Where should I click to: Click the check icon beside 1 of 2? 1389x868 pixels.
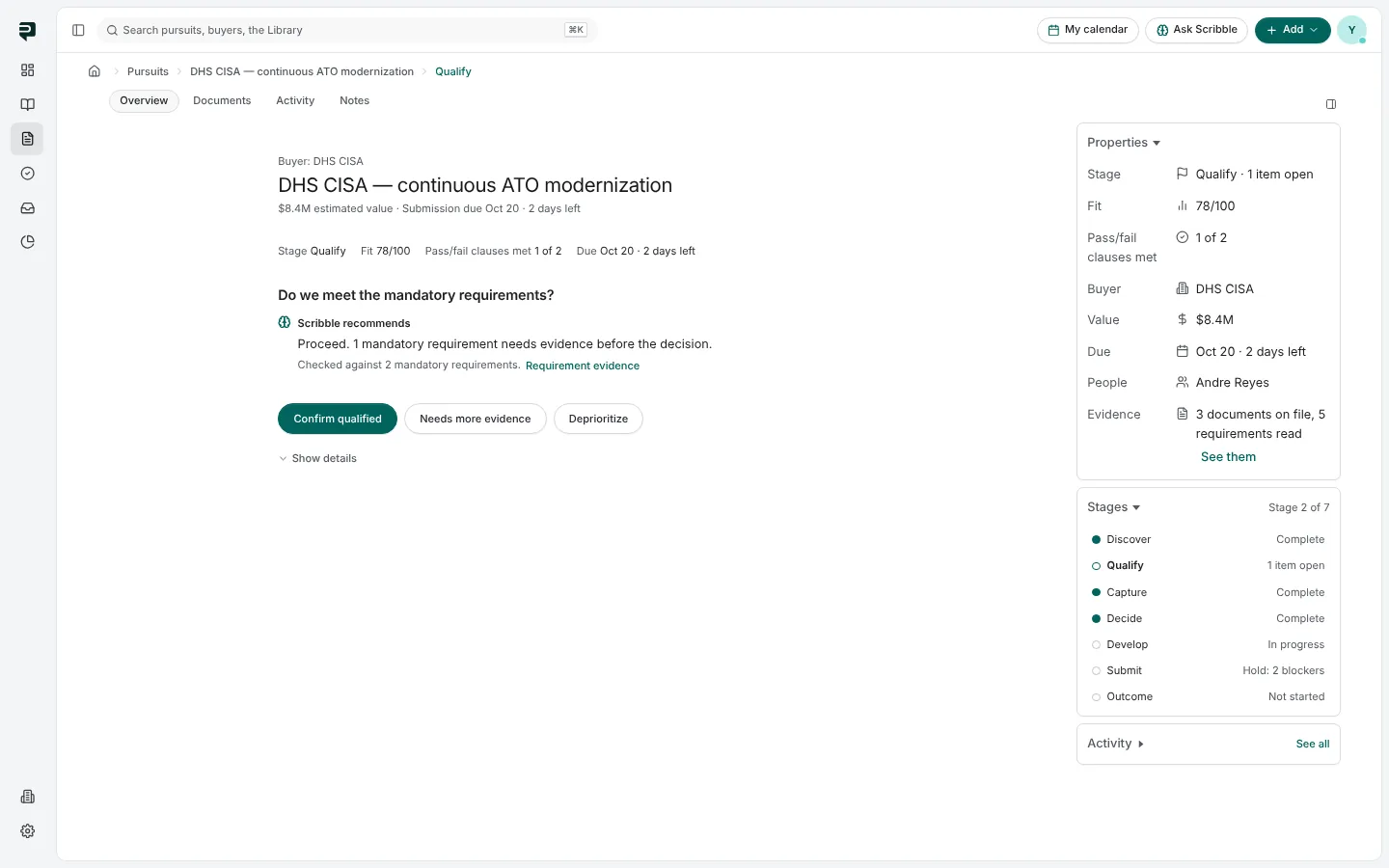tap(1182, 237)
